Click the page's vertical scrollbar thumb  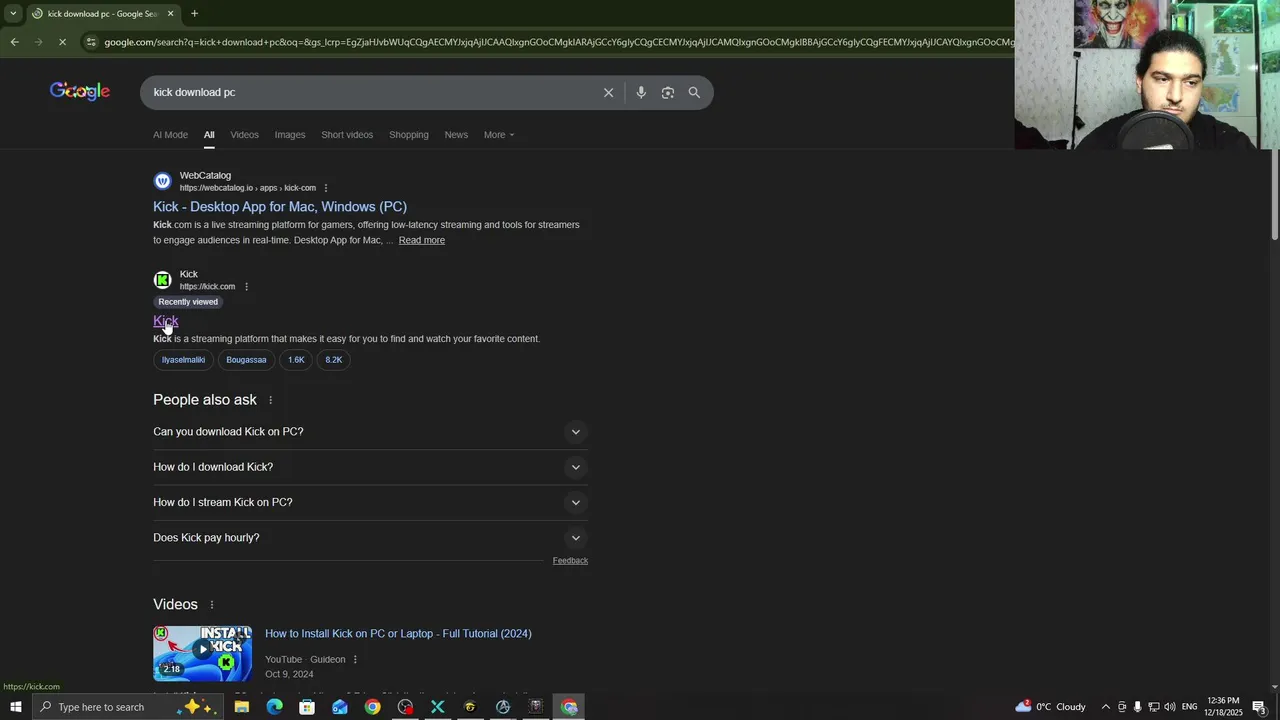pyautogui.click(x=1274, y=195)
